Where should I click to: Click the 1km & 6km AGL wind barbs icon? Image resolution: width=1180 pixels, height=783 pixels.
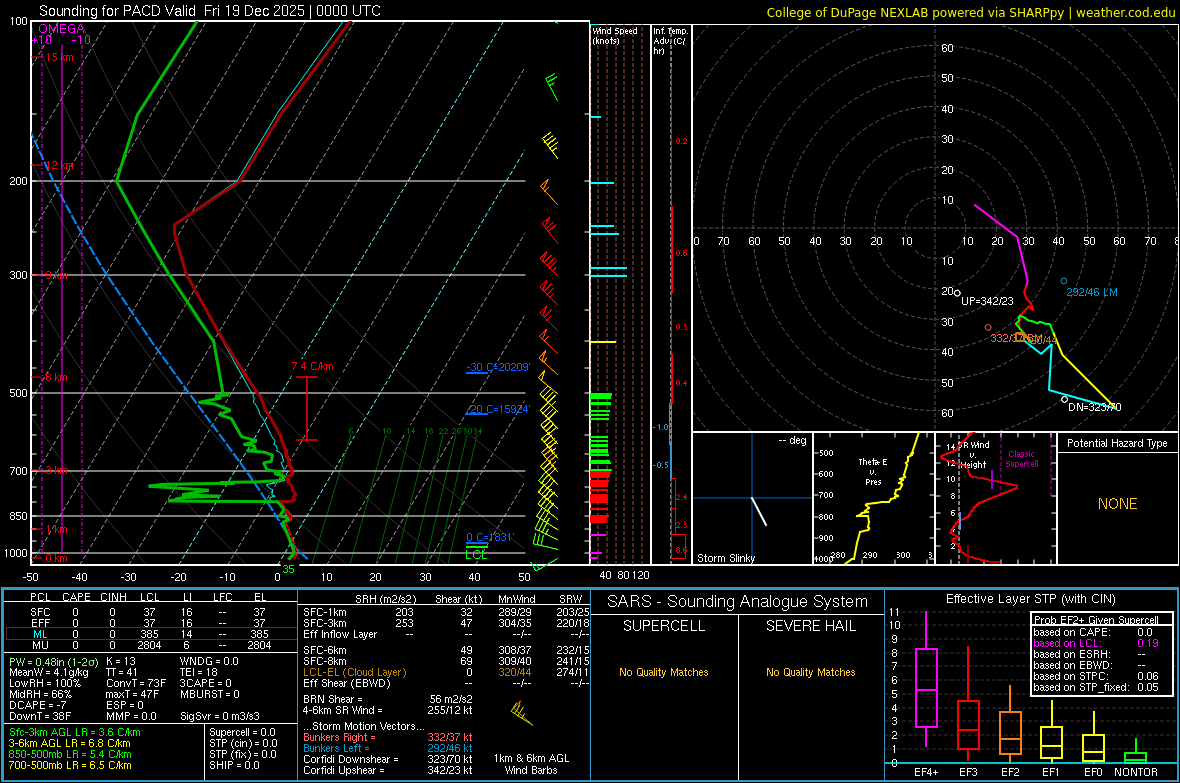click(x=521, y=712)
